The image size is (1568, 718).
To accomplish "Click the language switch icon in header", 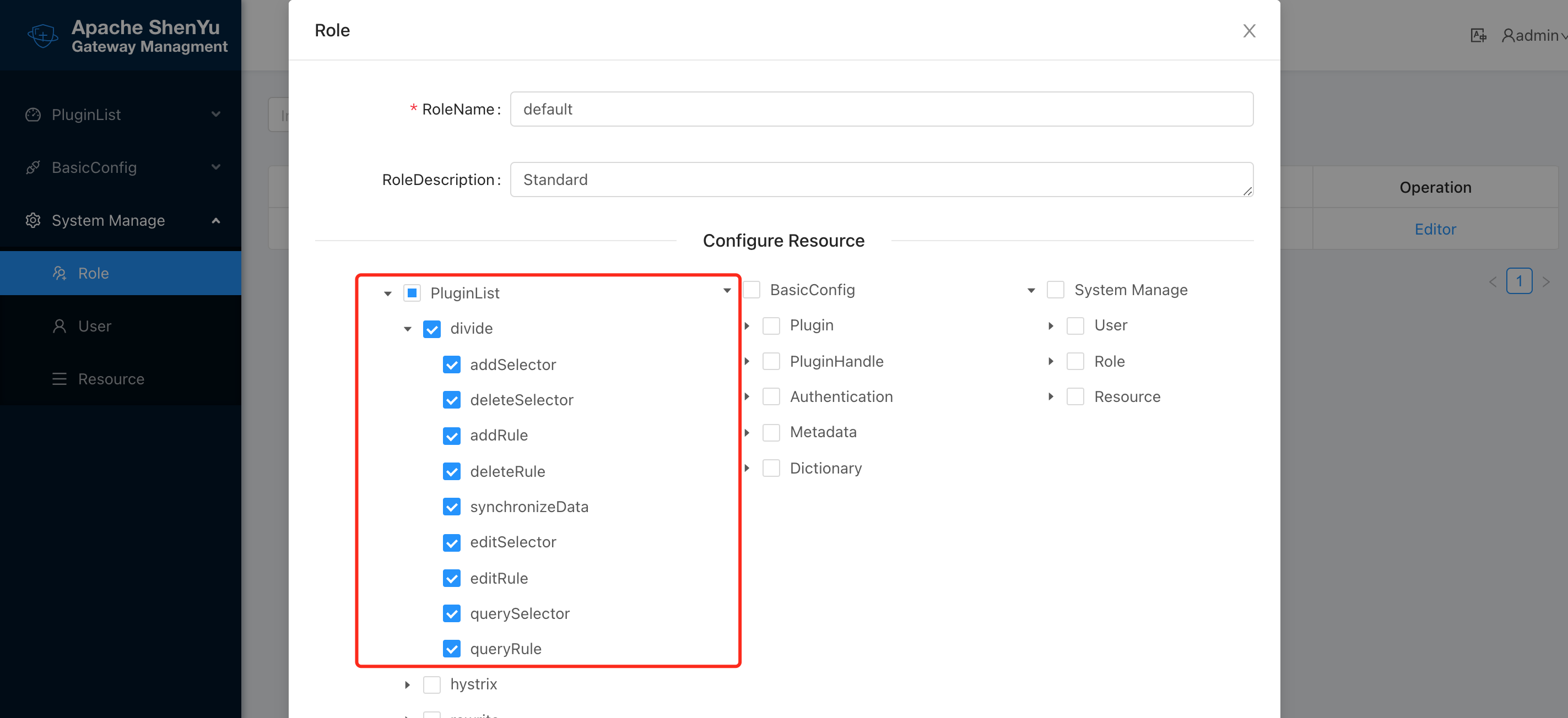I will pyautogui.click(x=1478, y=35).
